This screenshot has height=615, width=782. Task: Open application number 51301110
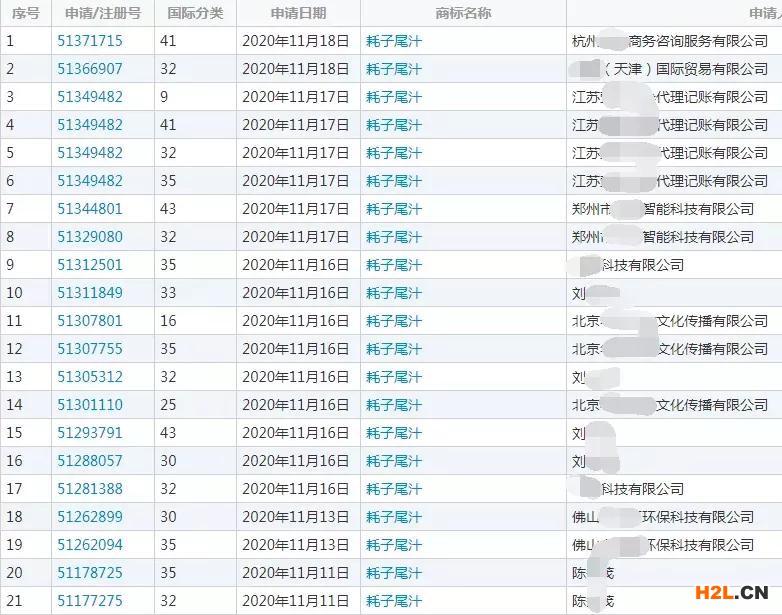click(90, 405)
